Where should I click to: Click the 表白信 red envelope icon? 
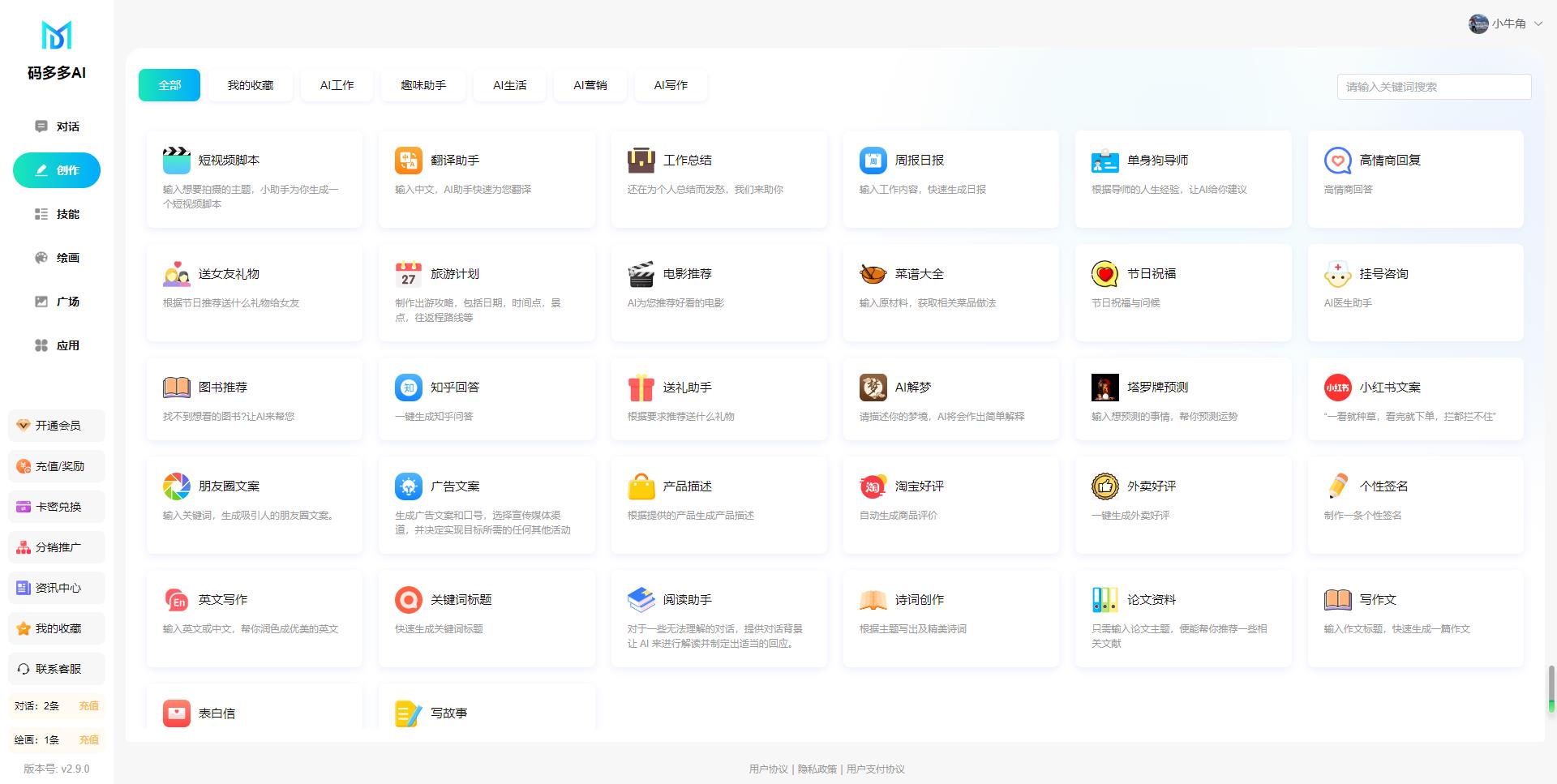176,713
